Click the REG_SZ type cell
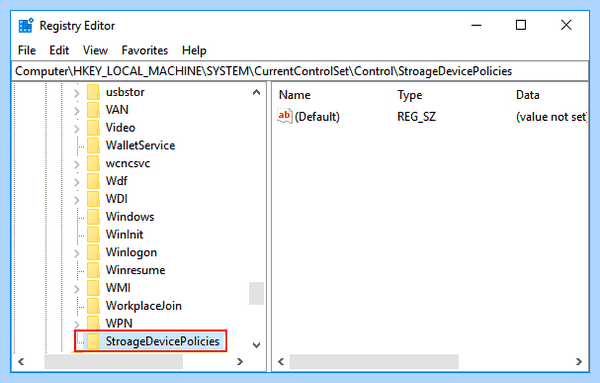Viewport: 600px width, 383px height. [416, 117]
